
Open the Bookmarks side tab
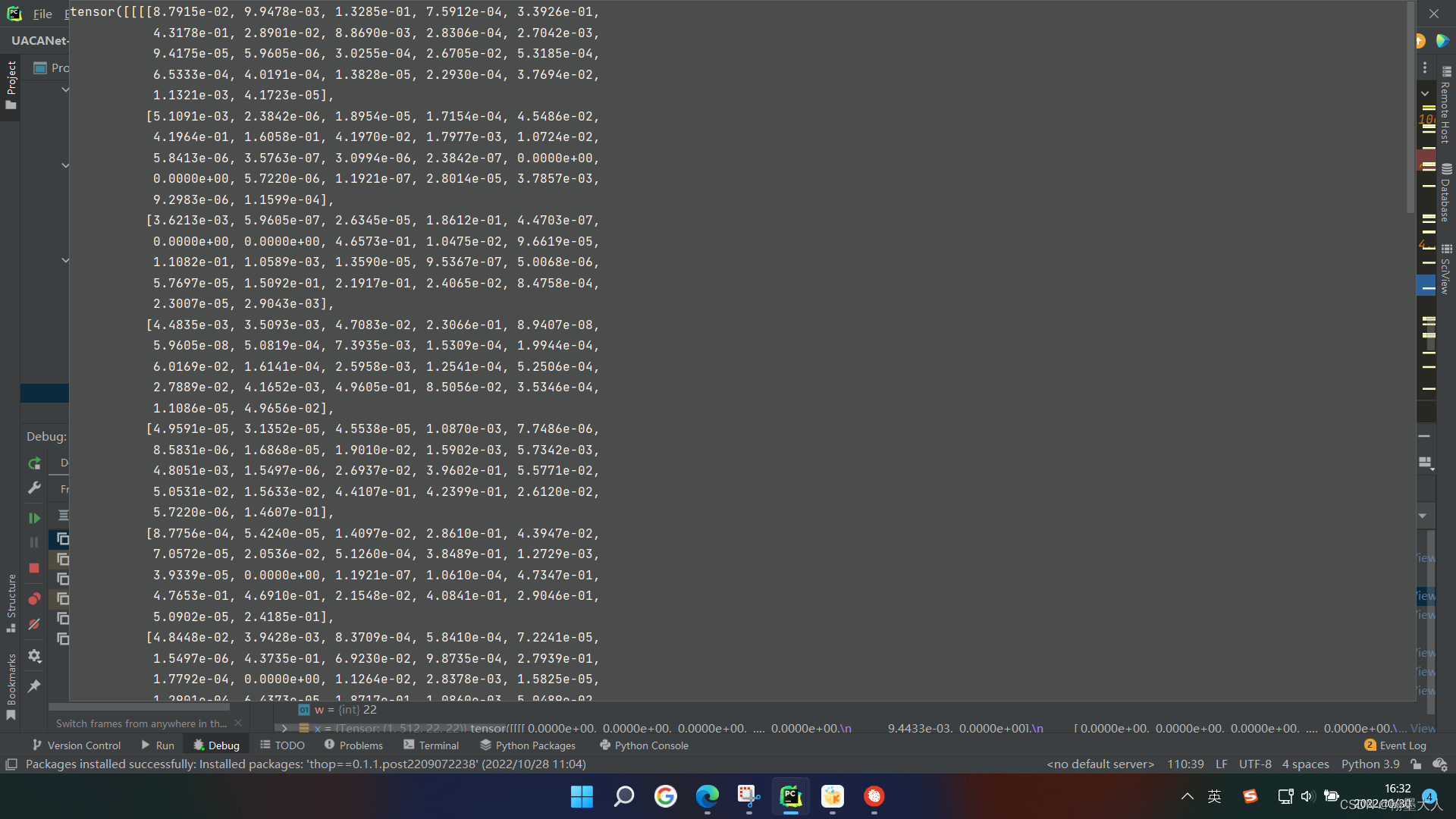pos(11,686)
